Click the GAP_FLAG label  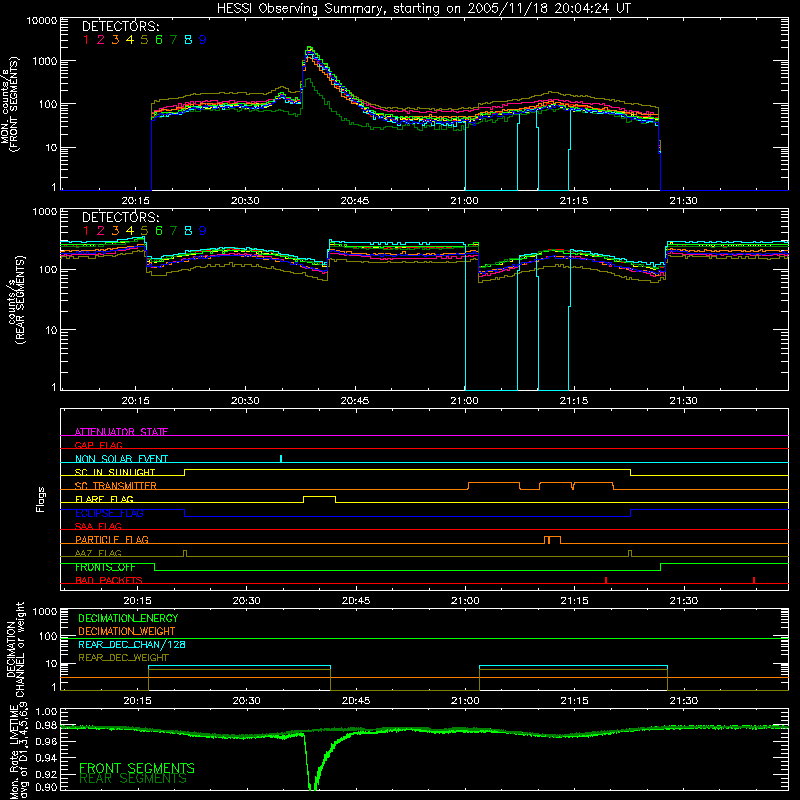98,445
